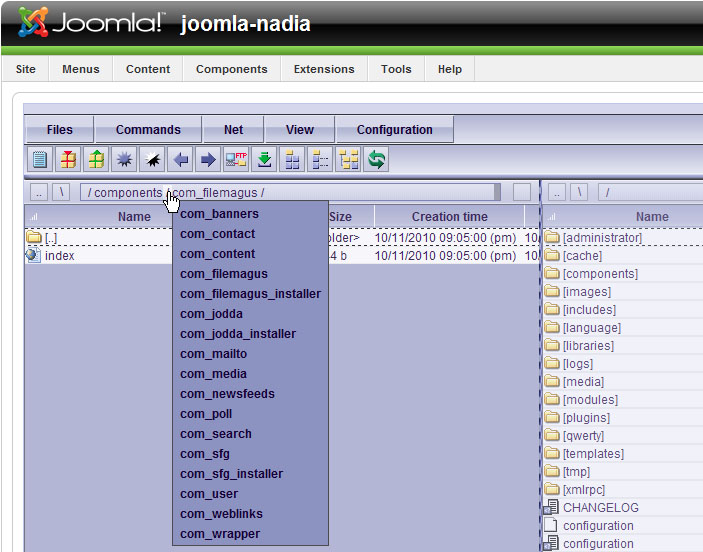Click the left panel path field
703x552 pixels.
click(x=290, y=192)
